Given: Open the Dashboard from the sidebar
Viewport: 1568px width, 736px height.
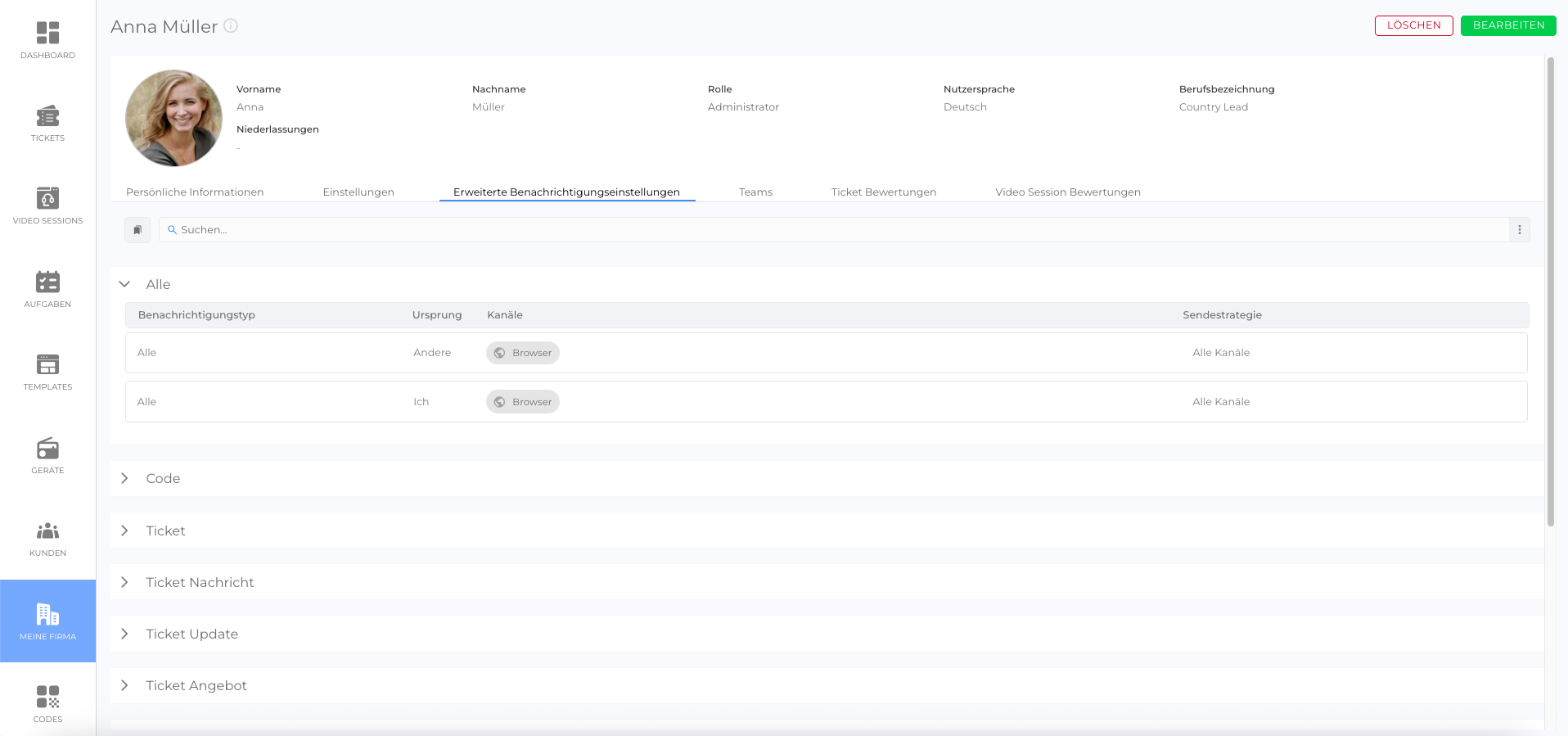Looking at the screenshot, I should click(x=47, y=40).
